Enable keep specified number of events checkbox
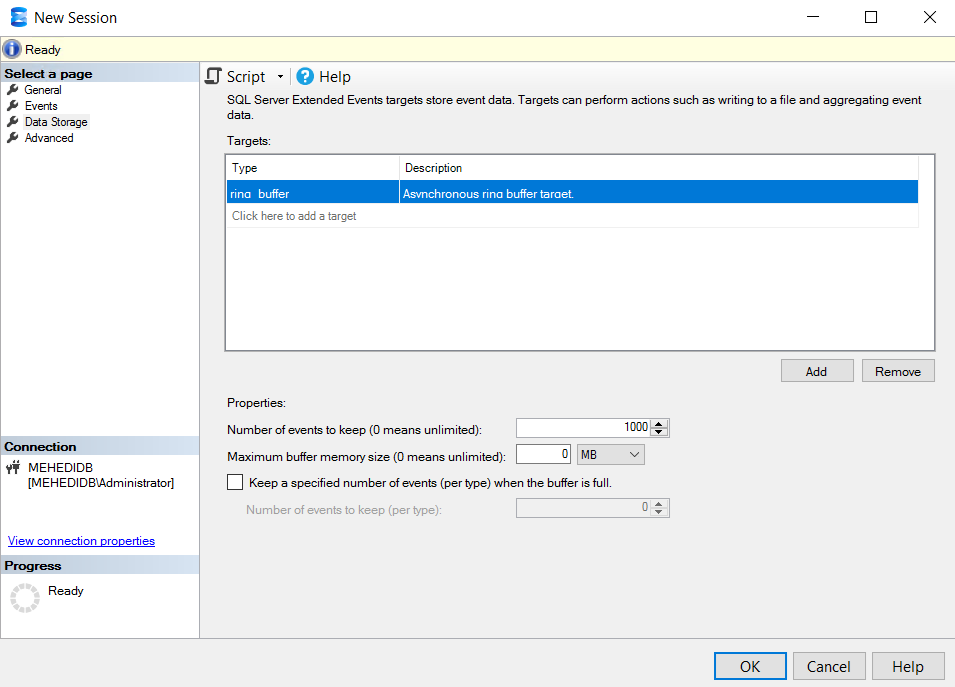 (235, 482)
